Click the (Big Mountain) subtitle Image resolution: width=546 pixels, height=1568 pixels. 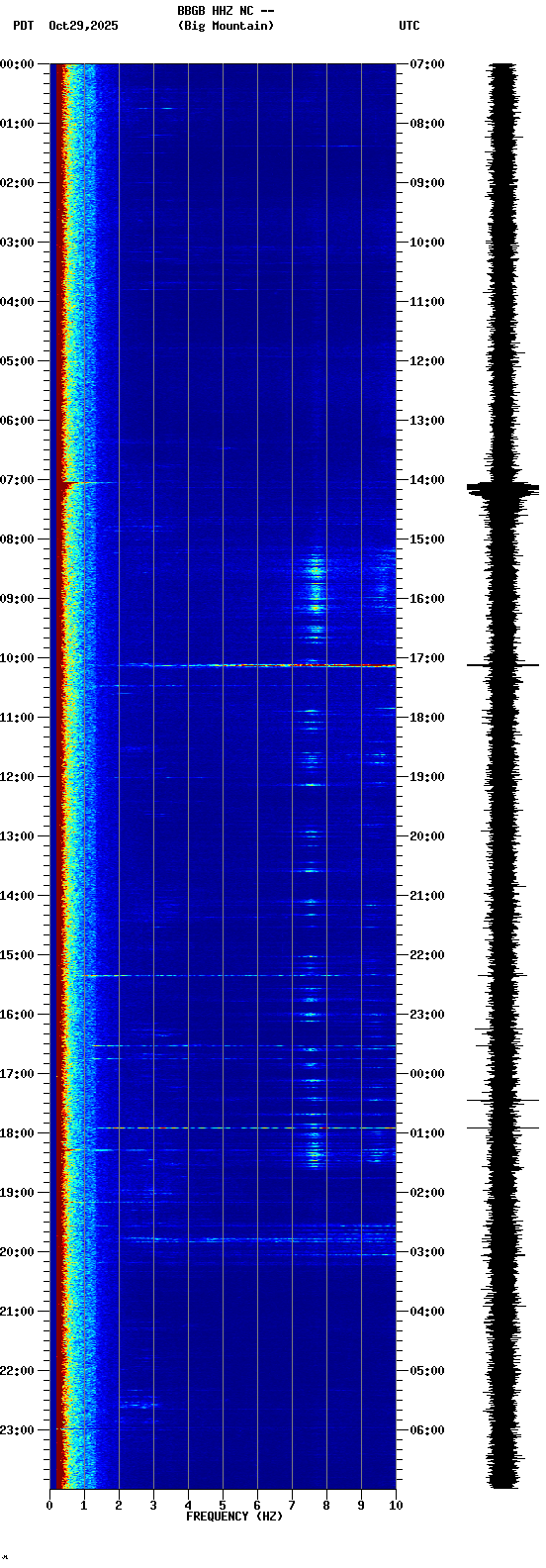pyautogui.click(x=226, y=26)
